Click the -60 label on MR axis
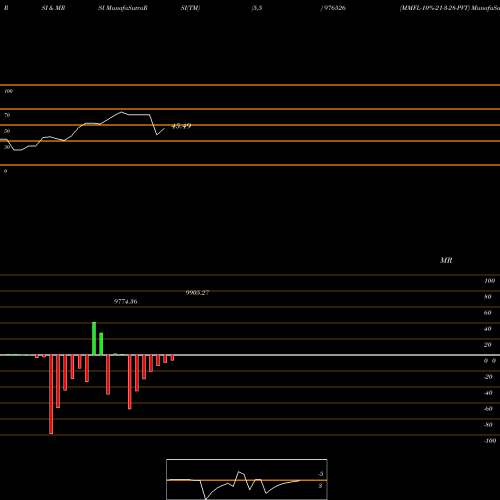Screen dimensions: 500x500 coord(488,409)
